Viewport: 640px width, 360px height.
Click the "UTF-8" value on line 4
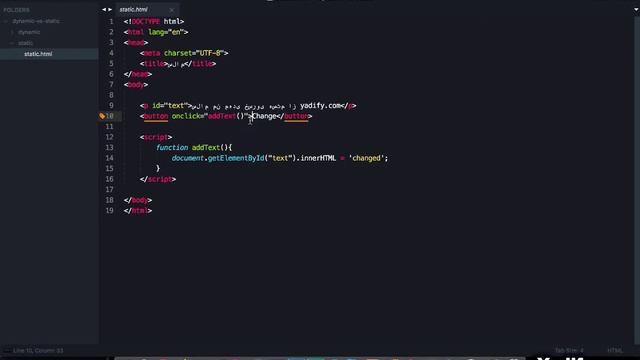210,53
